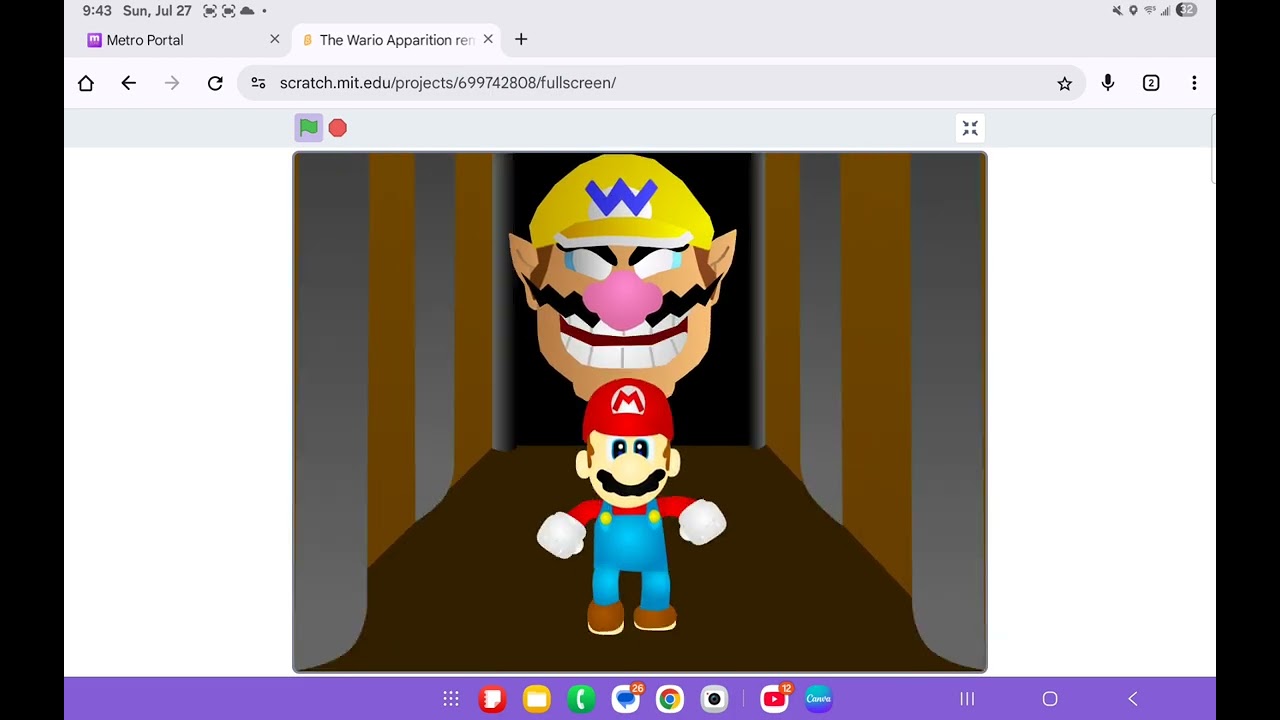Open status bar via the time 9:43

click(97, 11)
